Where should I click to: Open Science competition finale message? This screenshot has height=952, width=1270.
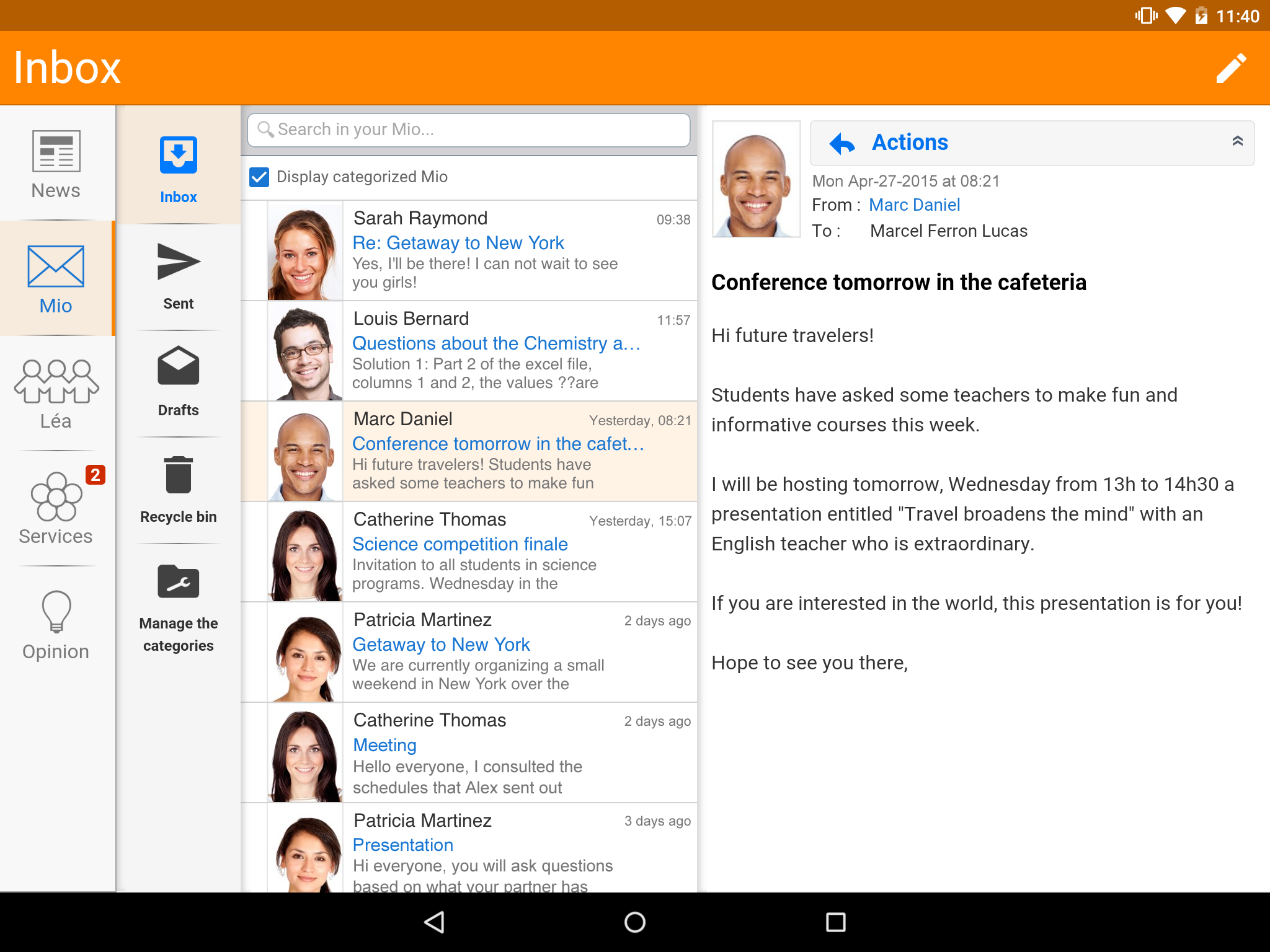469,552
